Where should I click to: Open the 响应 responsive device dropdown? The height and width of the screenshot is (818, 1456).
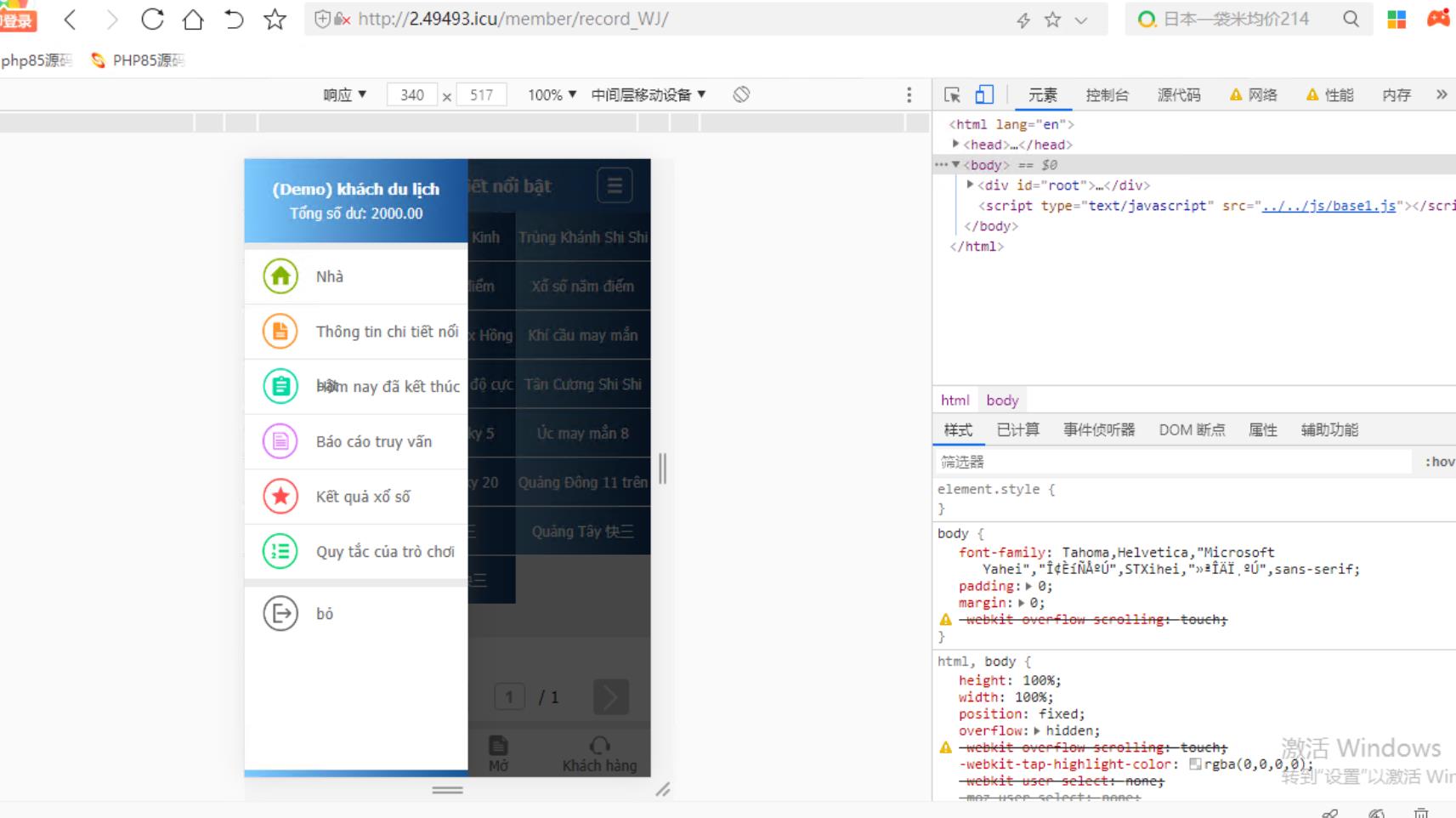344,94
